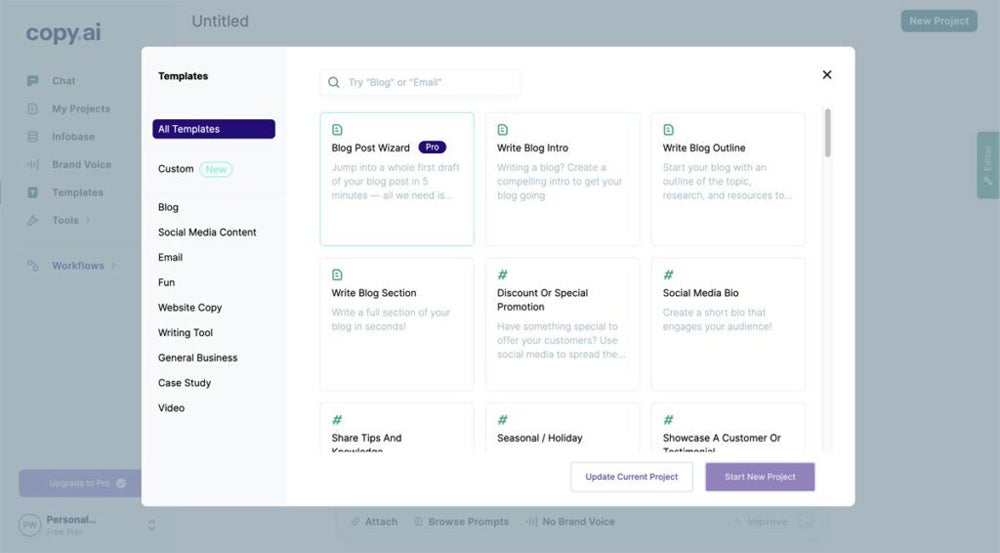
Task: Expand the Workflows submenu chevron
Action: coord(114,265)
